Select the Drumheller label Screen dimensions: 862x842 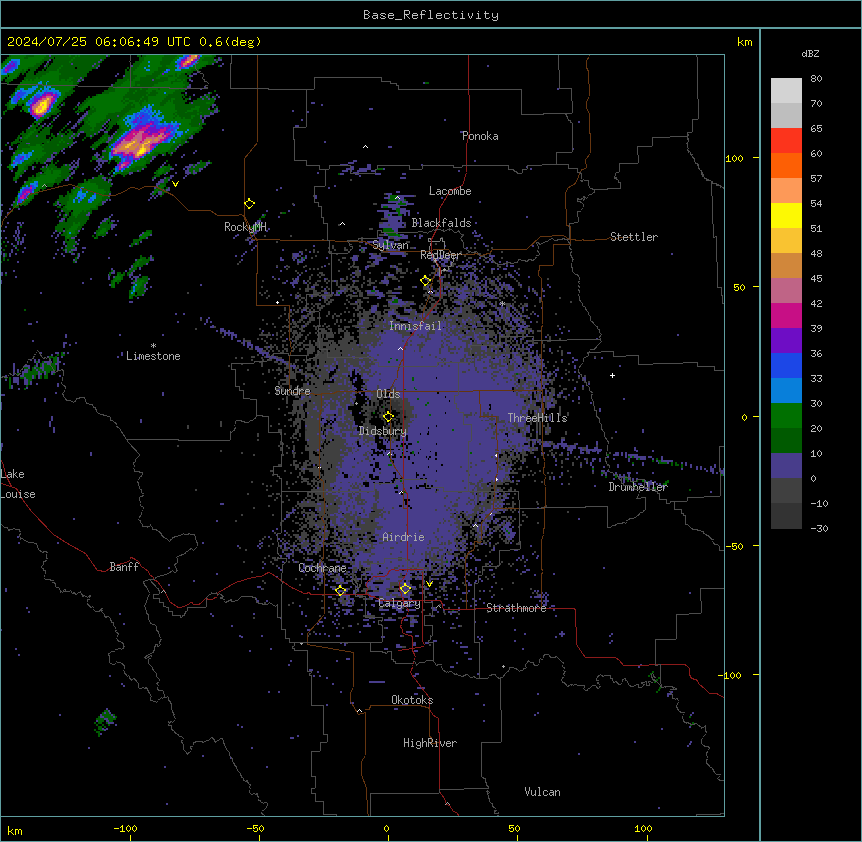(x=638, y=487)
